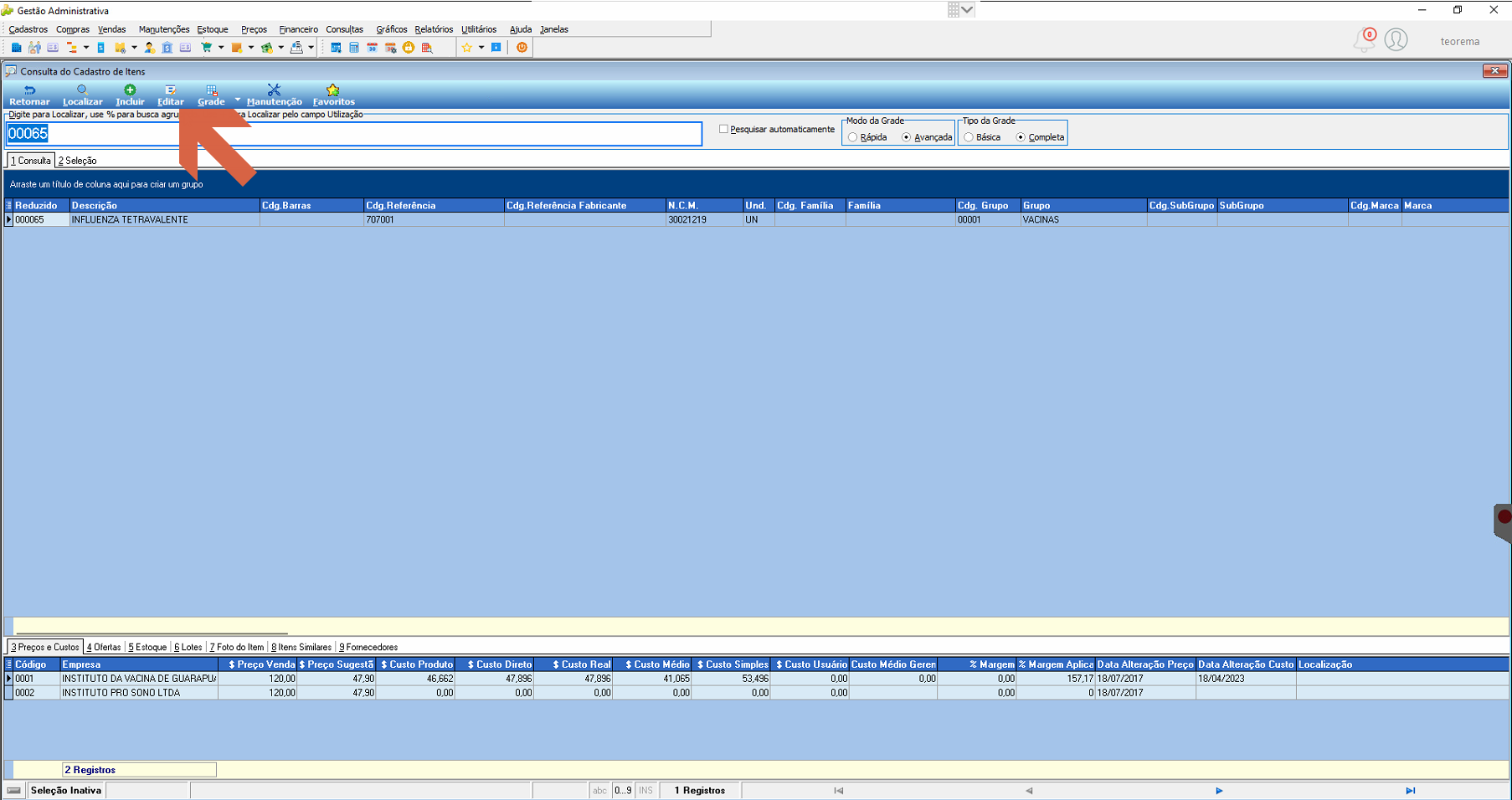Click the calendar with gear toolbar icon
Screen dimensions: 1512x800
[390, 48]
